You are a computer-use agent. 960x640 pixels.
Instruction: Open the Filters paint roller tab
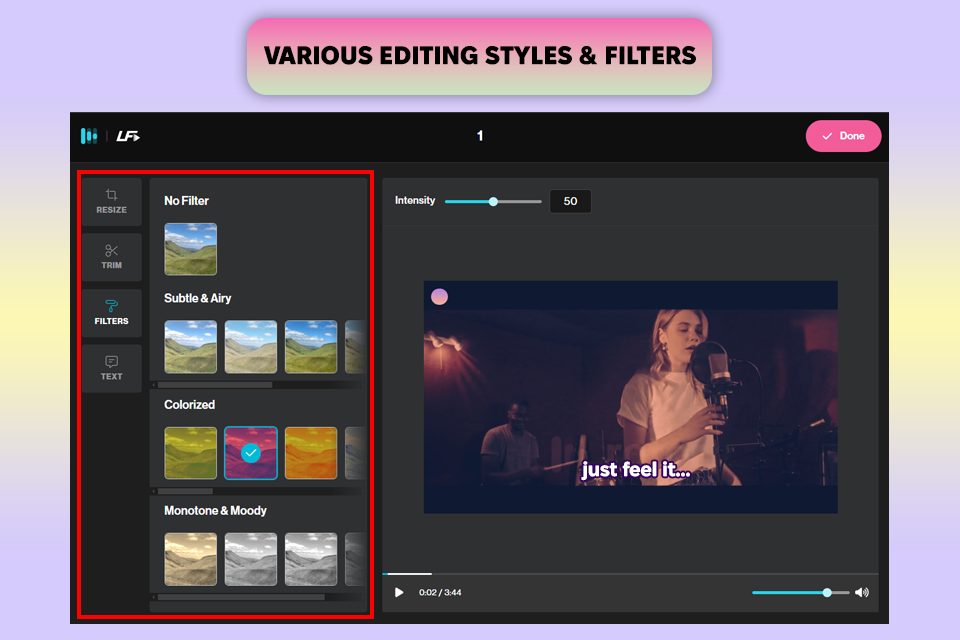(x=111, y=313)
